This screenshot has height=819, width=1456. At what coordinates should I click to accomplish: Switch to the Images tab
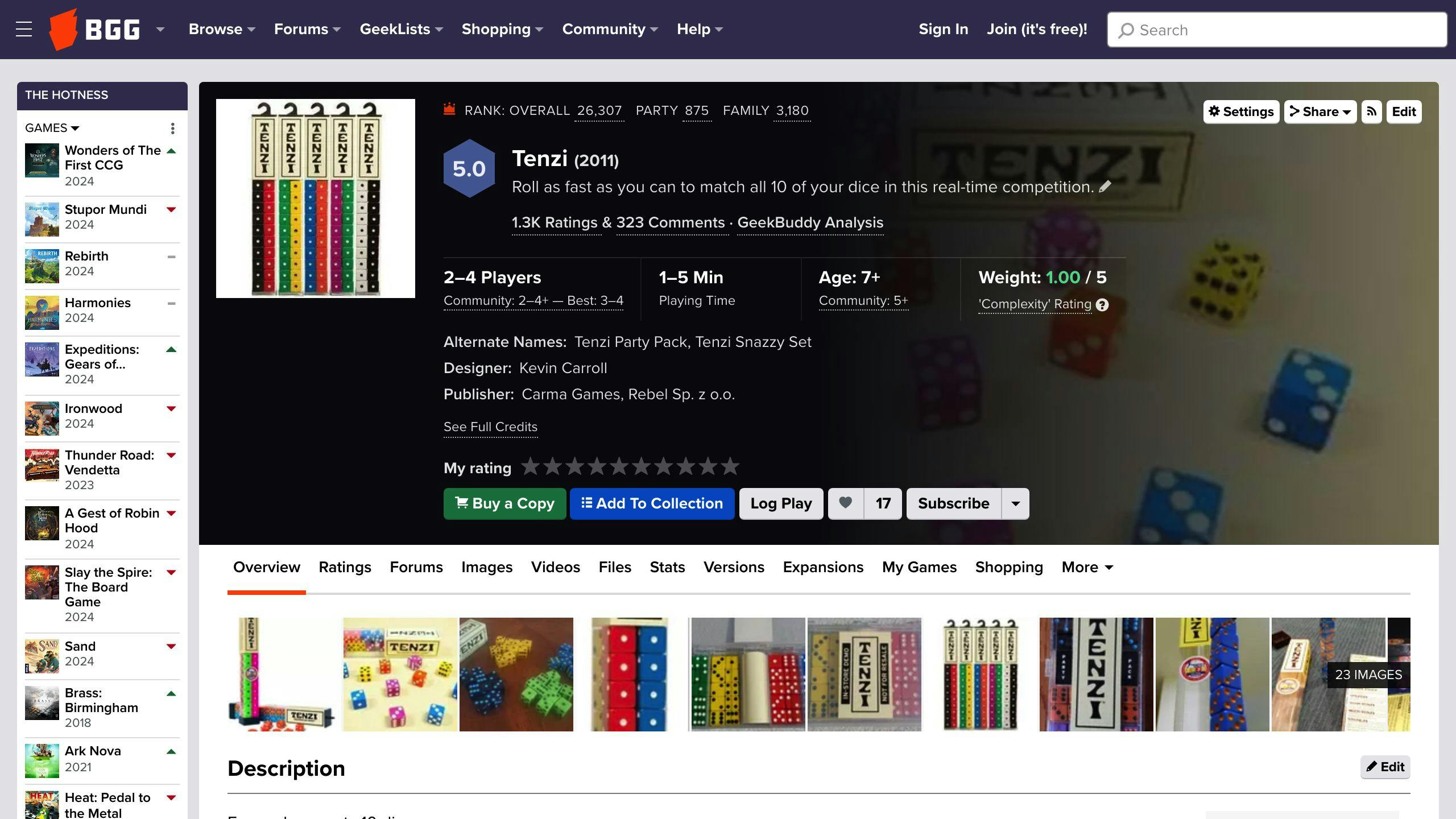pos(487,567)
